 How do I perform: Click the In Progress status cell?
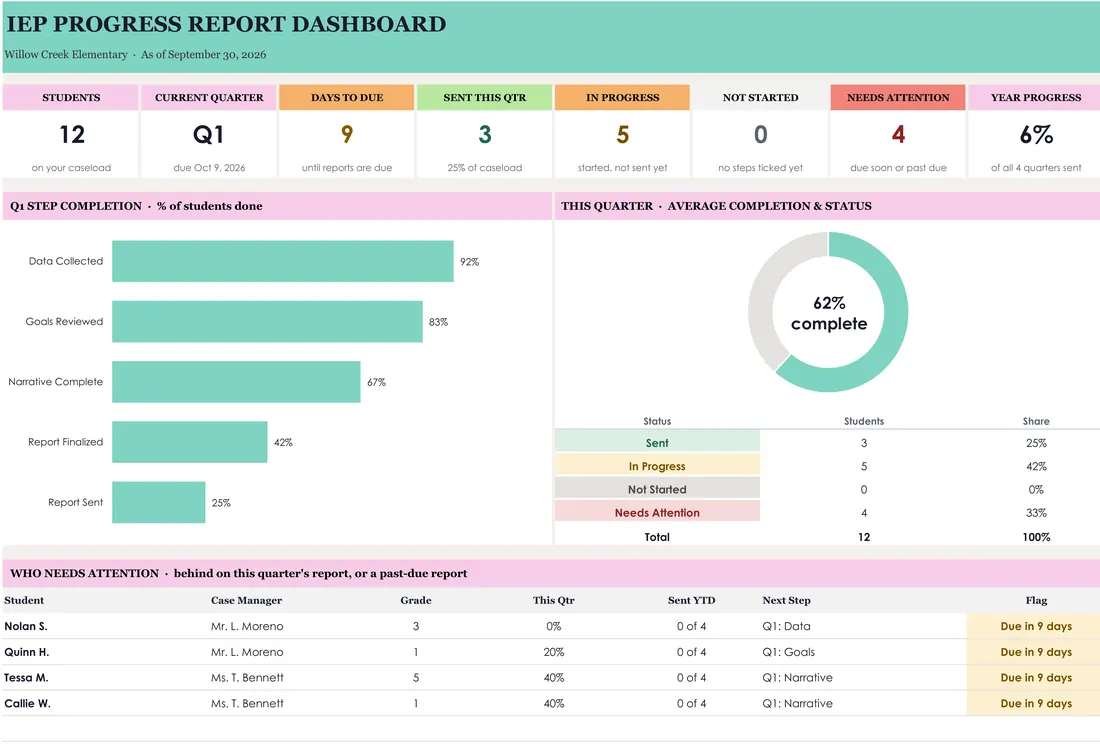coord(657,466)
